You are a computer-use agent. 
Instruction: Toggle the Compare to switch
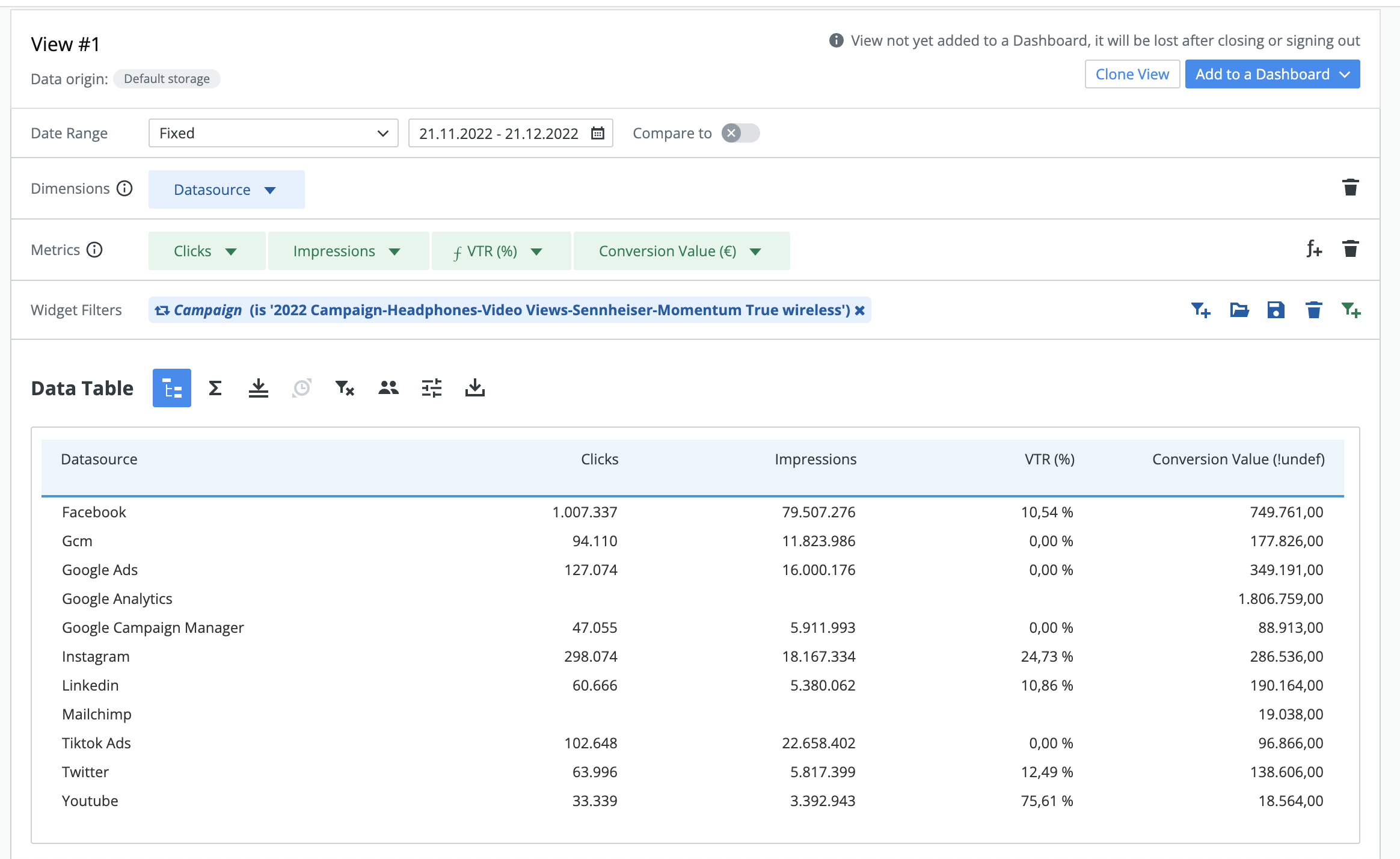click(x=740, y=133)
